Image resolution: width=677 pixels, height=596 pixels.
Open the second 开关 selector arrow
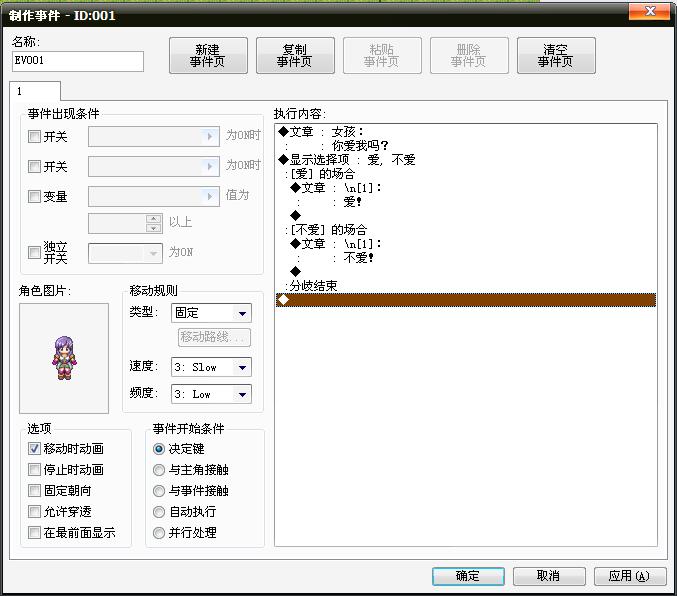pos(210,166)
